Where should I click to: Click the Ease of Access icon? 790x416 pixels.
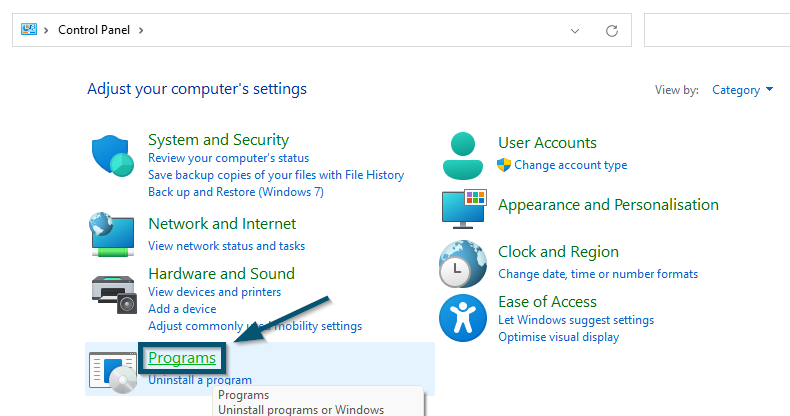pos(463,318)
